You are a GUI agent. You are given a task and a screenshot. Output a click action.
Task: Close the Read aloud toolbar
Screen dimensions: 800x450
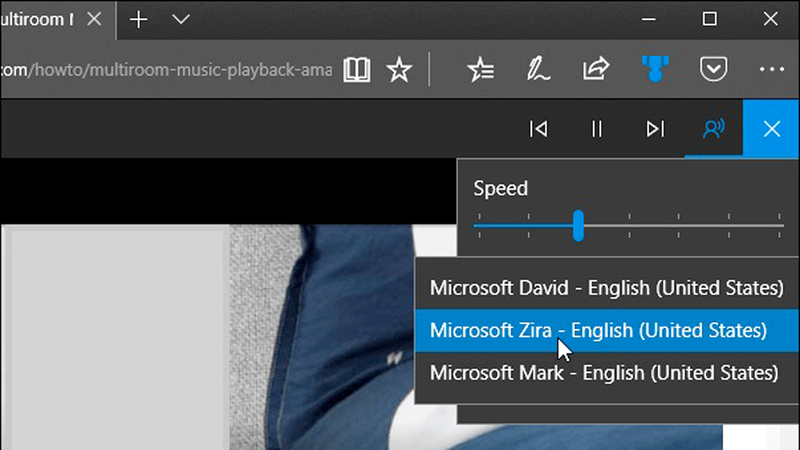pos(771,129)
